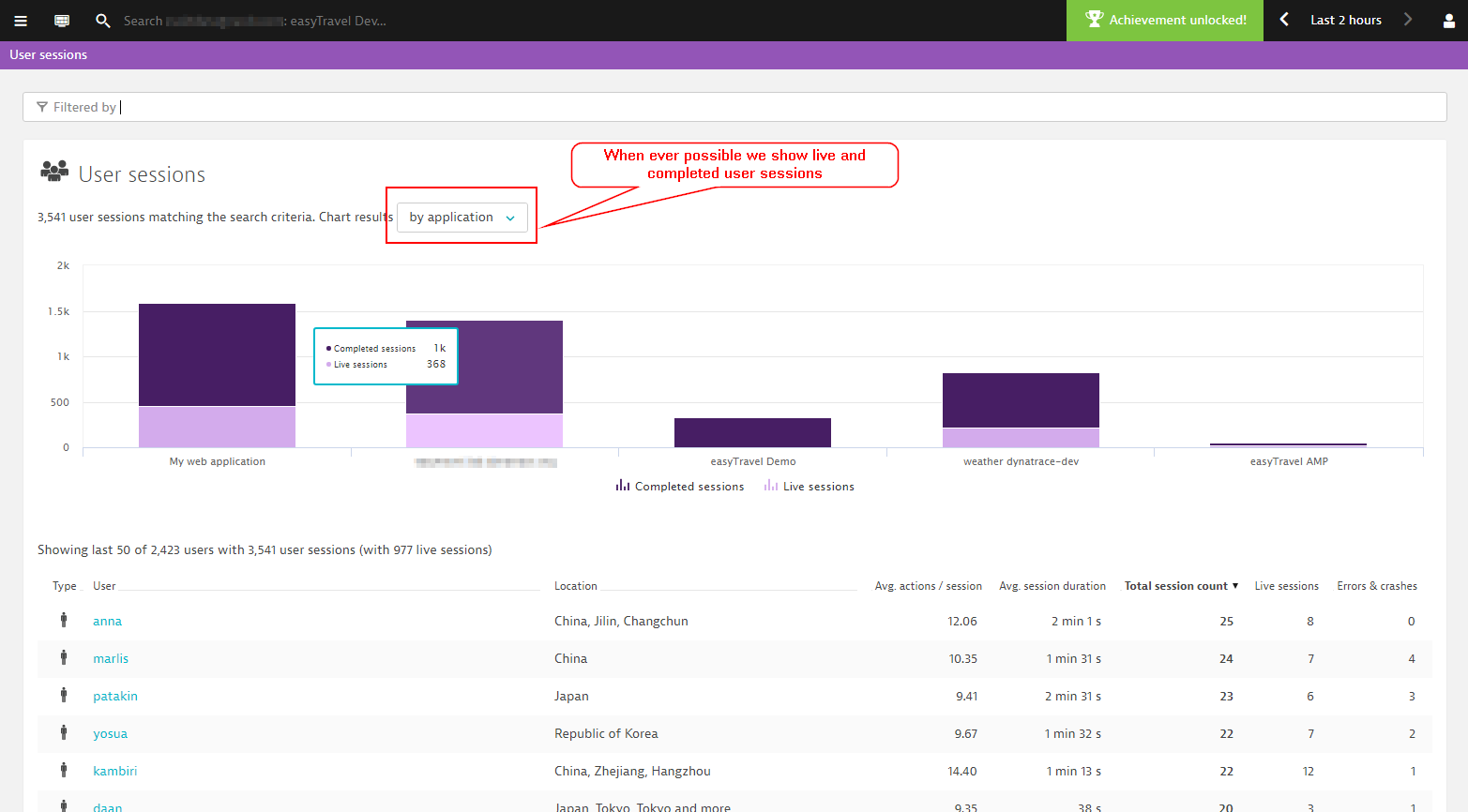Click user type icon for kambiri
This screenshot has width=1468, height=812.
click(x=64, y=770)
